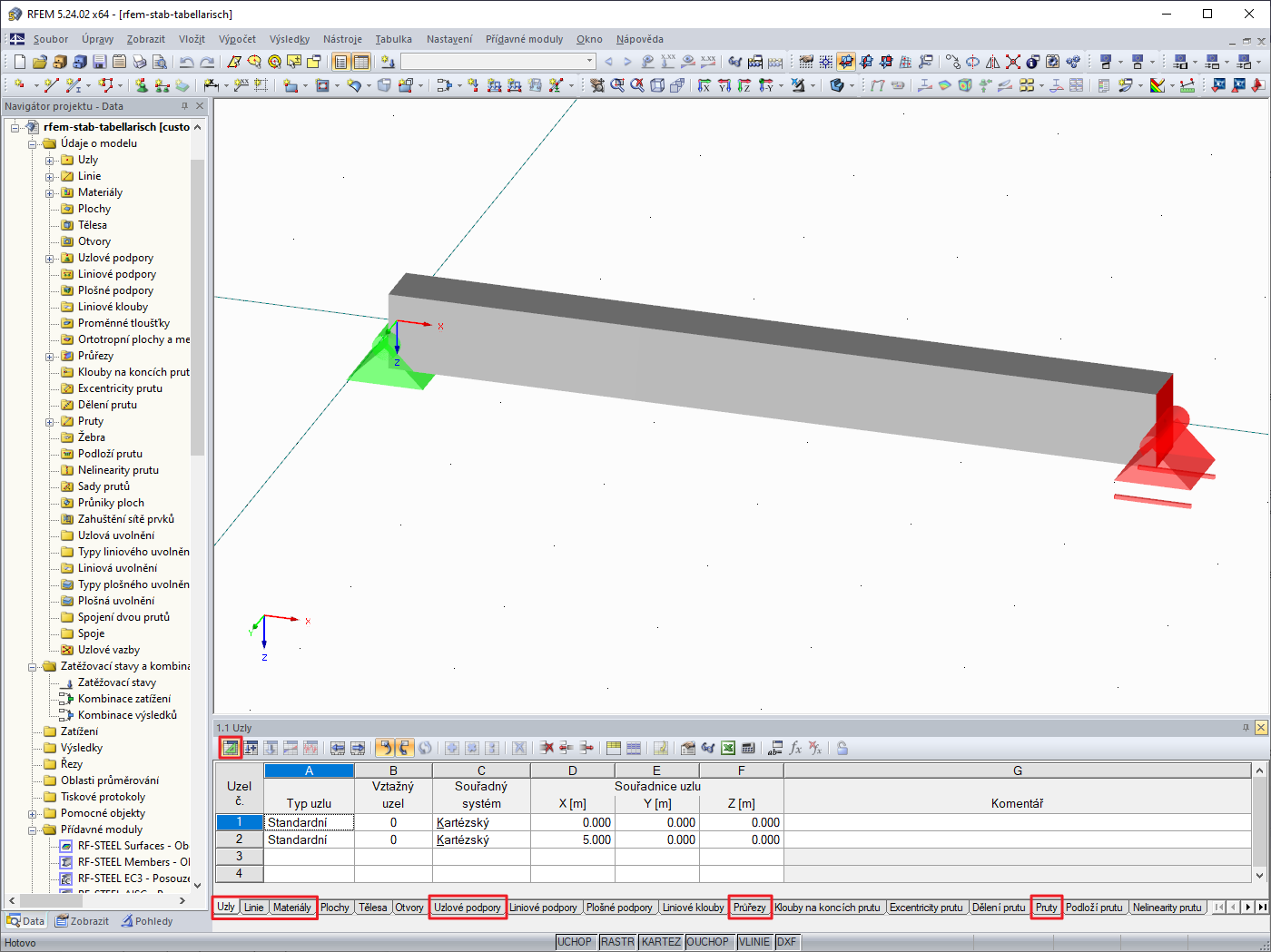Open the Soubor menu

[x=51, y=39]
